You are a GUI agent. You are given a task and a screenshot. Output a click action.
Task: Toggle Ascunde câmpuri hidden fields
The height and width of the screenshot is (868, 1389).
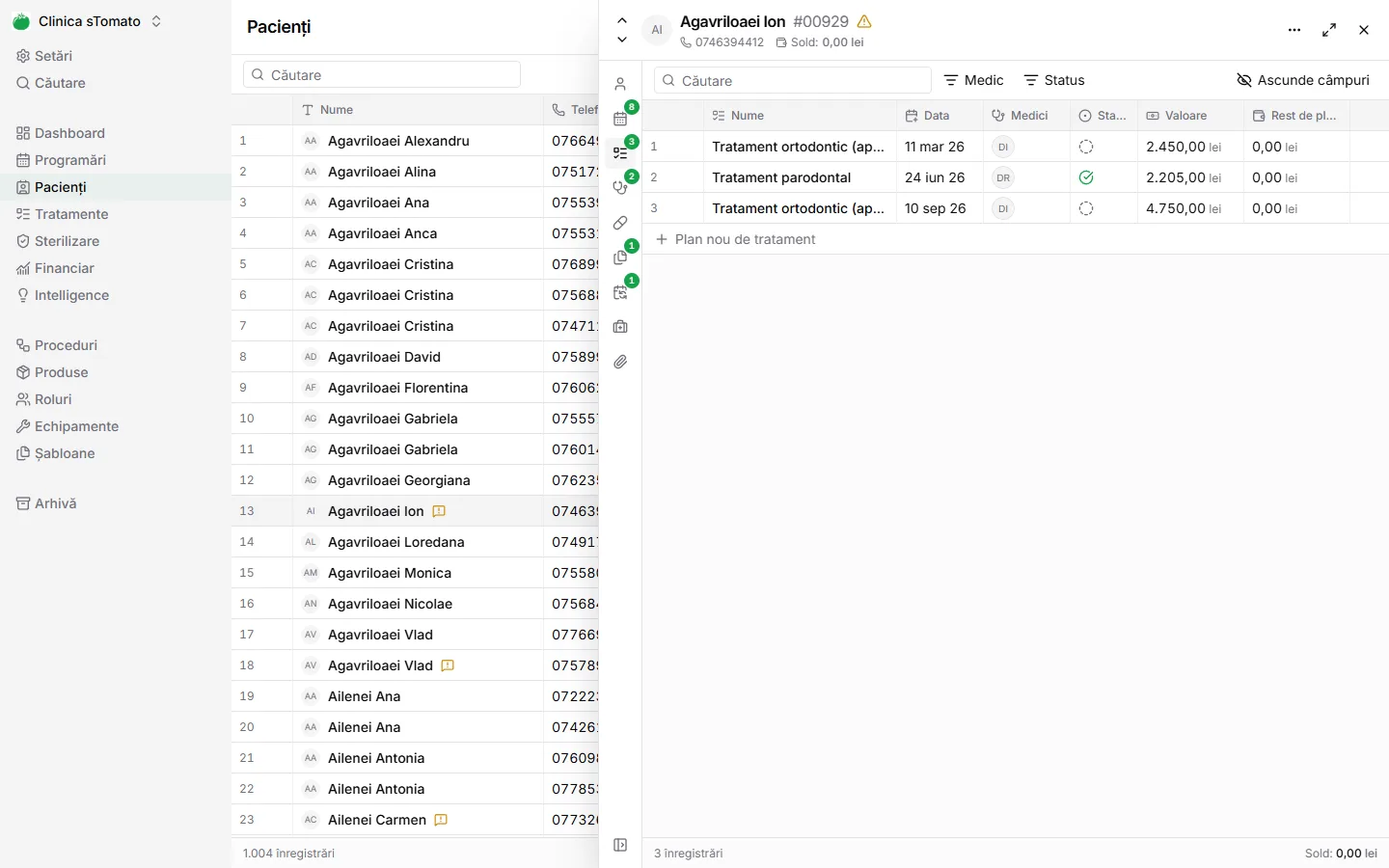tap(1302, 80)
